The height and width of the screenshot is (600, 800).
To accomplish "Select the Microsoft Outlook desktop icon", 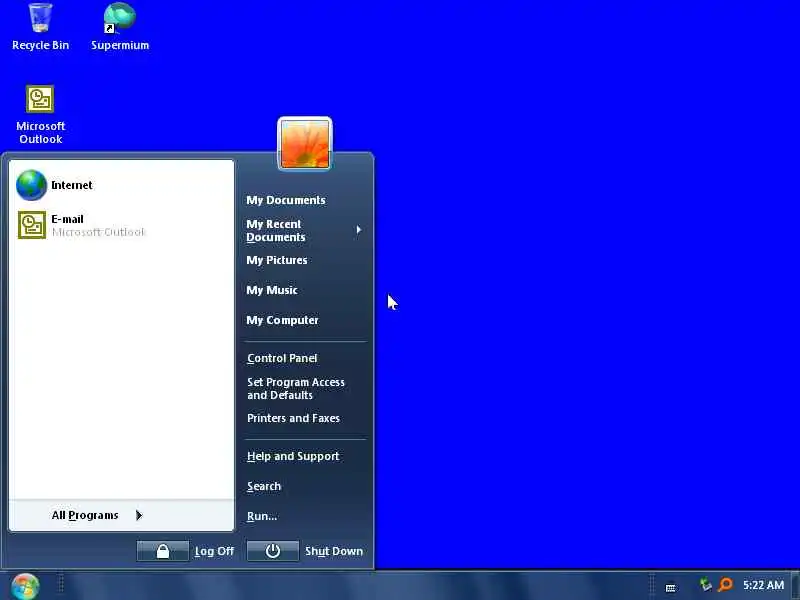I will pyautogui.click(x=40, y=115).
